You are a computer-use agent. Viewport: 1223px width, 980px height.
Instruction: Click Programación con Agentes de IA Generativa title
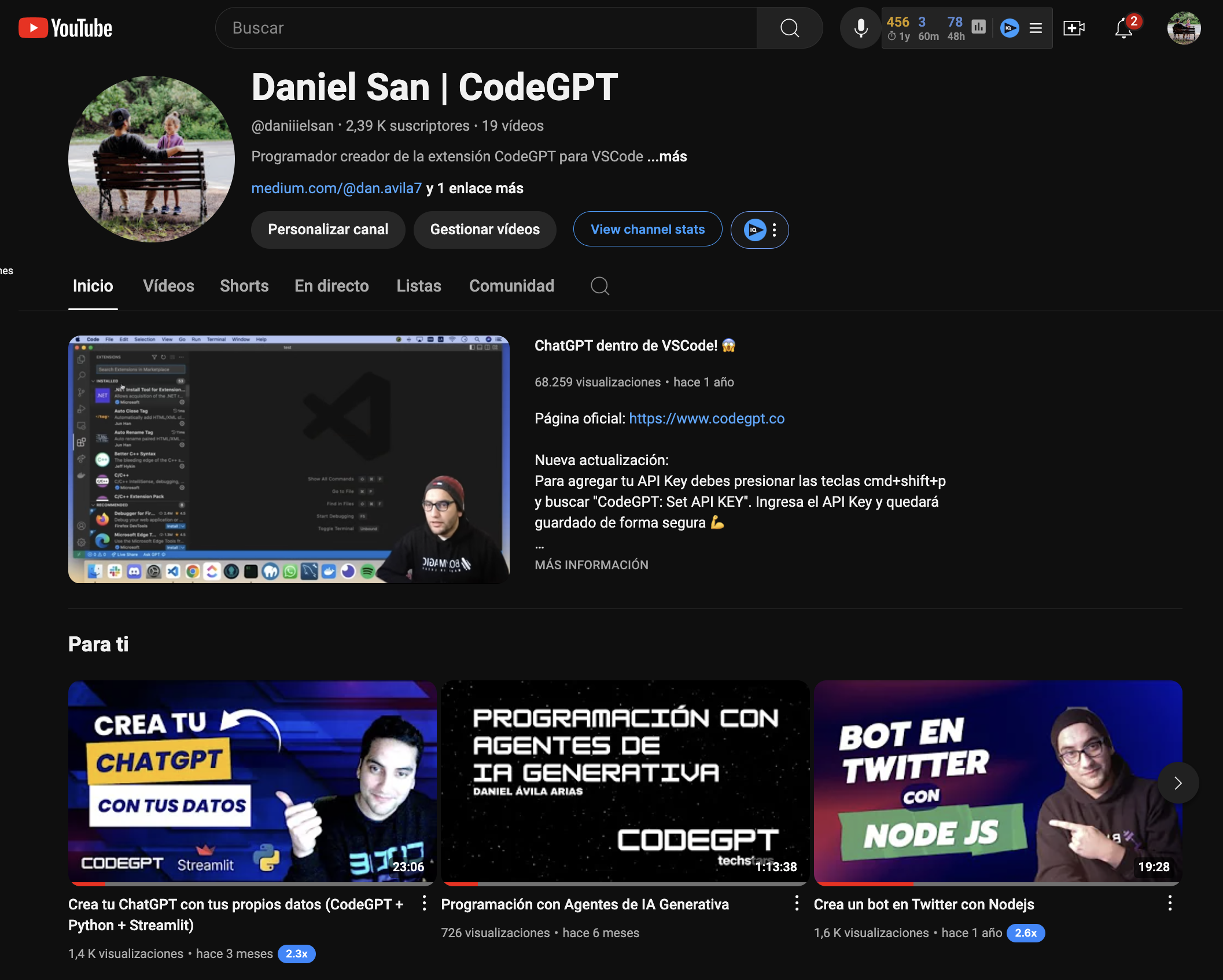point(585,904)
